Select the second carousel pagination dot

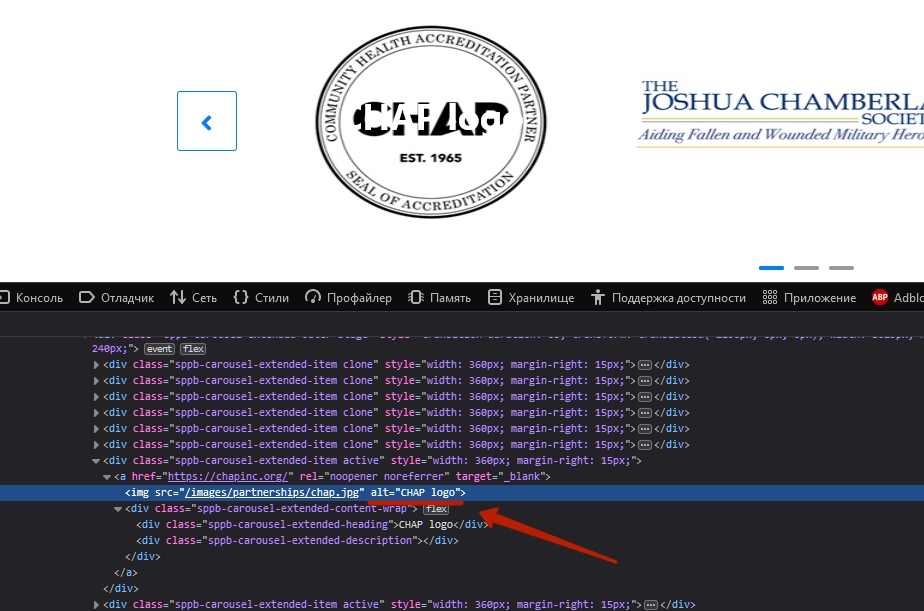[806, 268]
